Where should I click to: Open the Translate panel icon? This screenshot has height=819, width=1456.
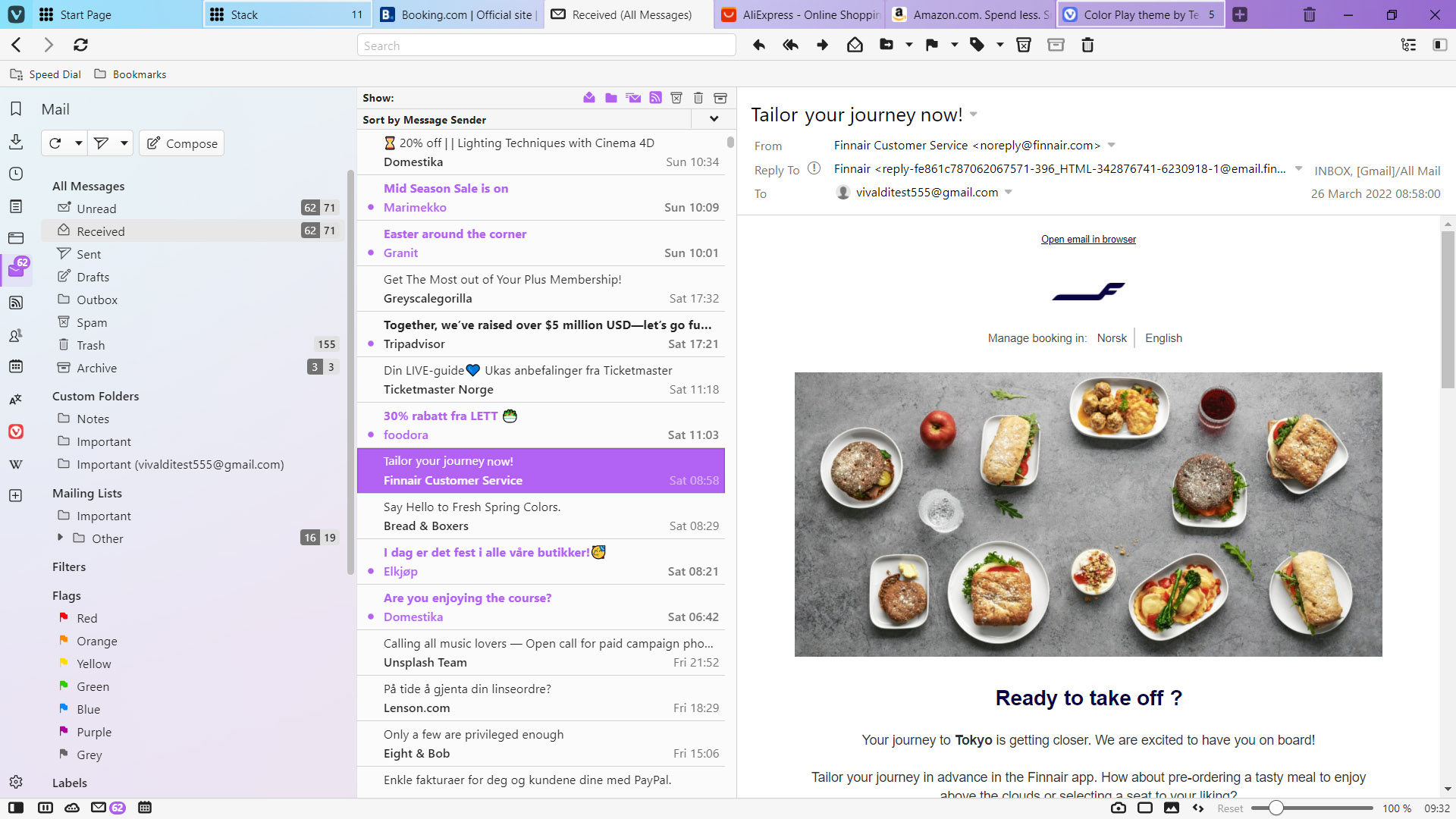pos(16,399)
